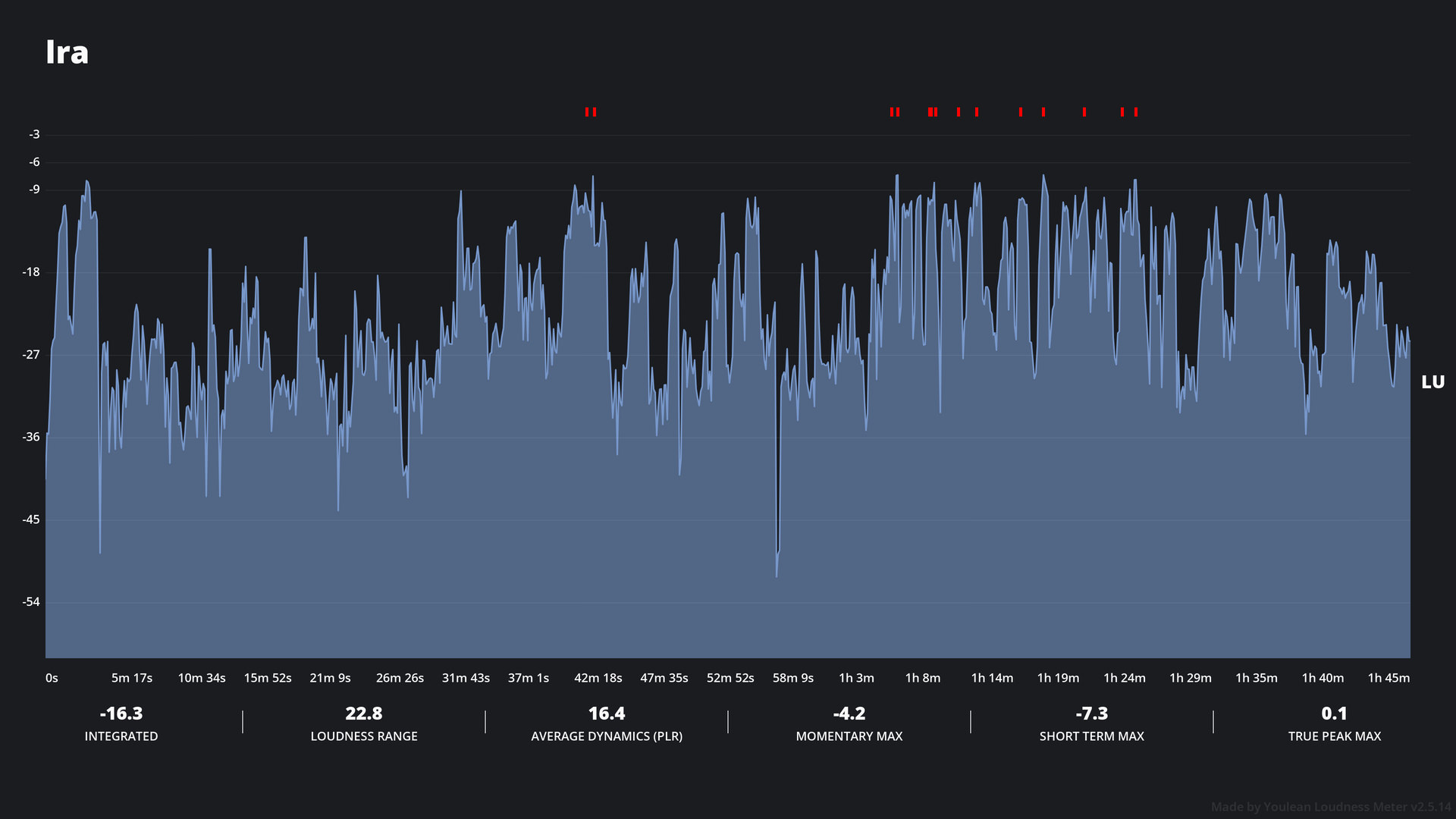Click the "42m 18s" time label
The width and height of the screenshot is (1456, 819).
(598, 678)
